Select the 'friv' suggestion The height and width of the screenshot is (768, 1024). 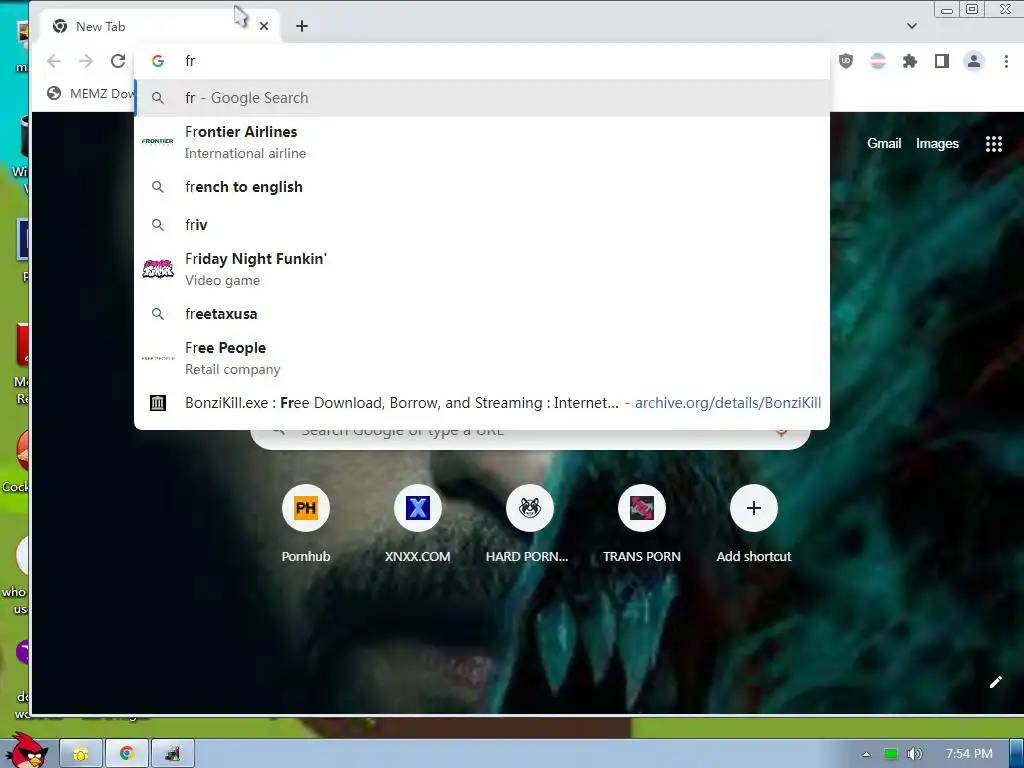coord(482,225)
